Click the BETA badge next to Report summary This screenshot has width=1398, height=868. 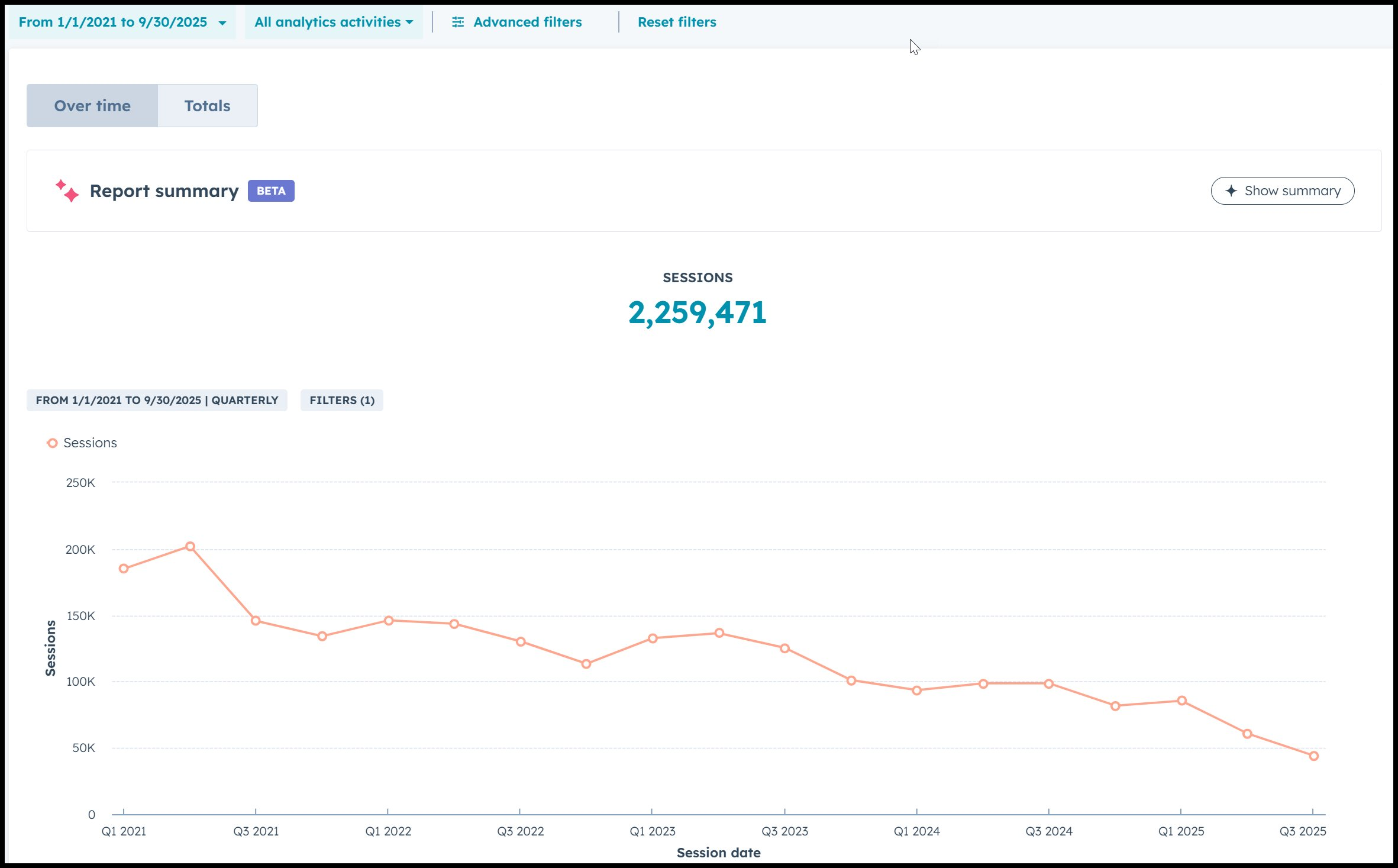click(x=271, y=191)
